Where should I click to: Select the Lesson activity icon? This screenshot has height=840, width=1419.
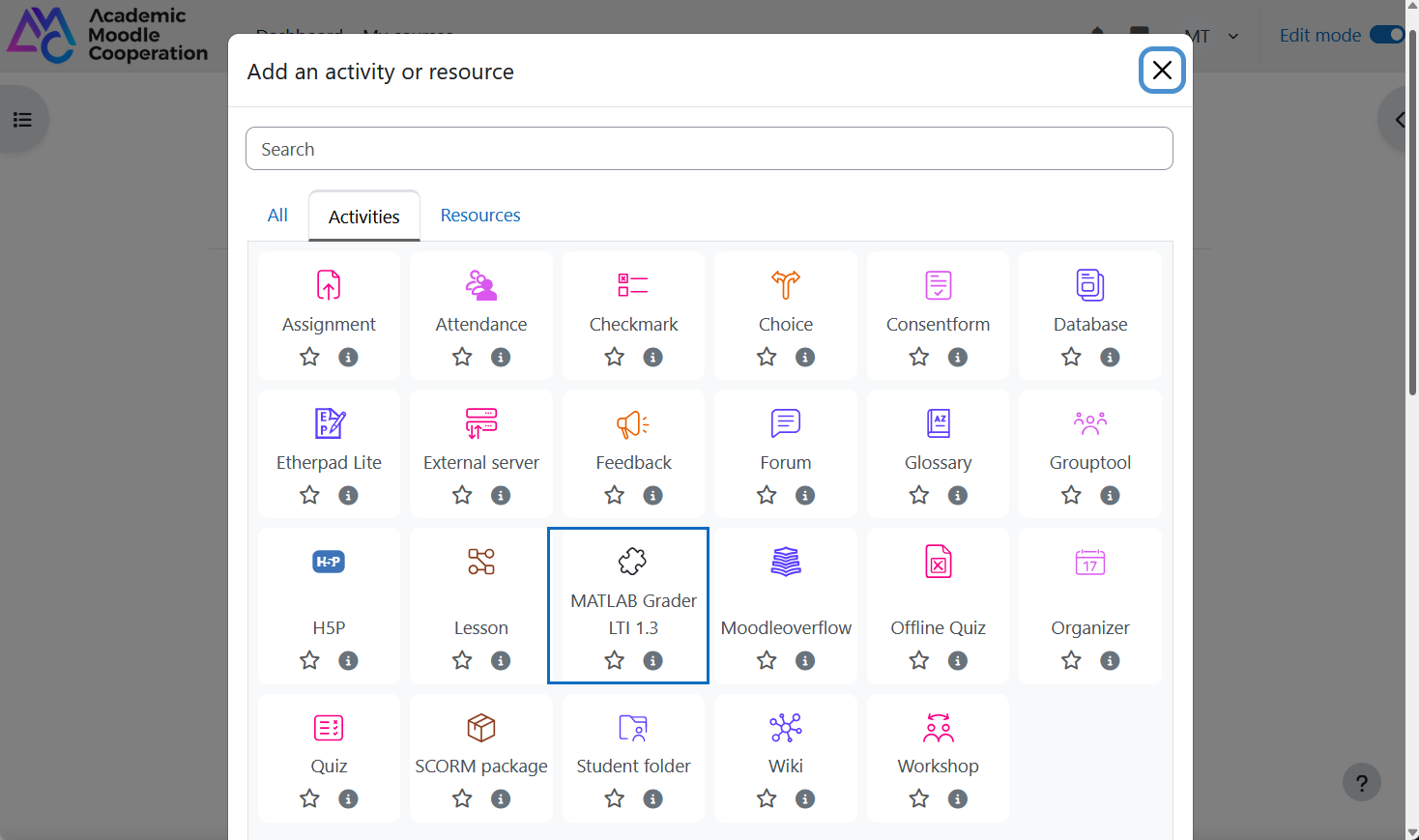(x=481, y=562)
